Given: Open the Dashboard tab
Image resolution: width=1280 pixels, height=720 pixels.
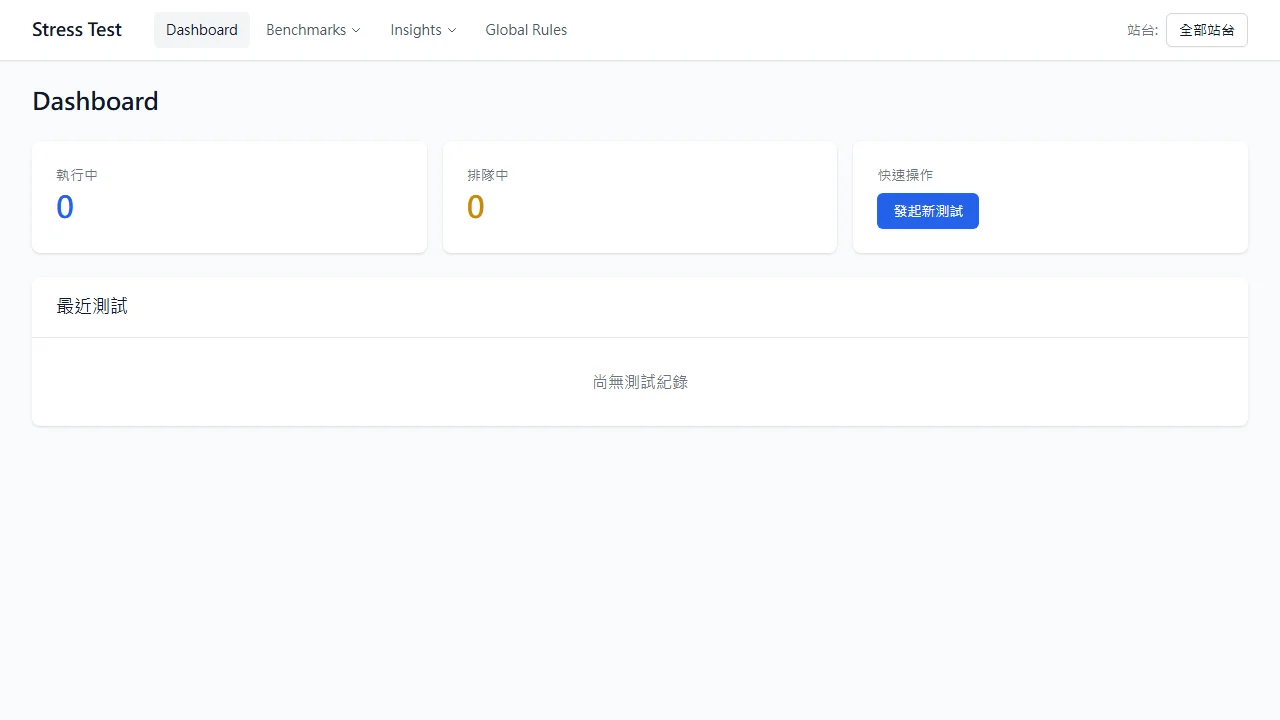Looking at the screenshot, I should click(202, 30).
